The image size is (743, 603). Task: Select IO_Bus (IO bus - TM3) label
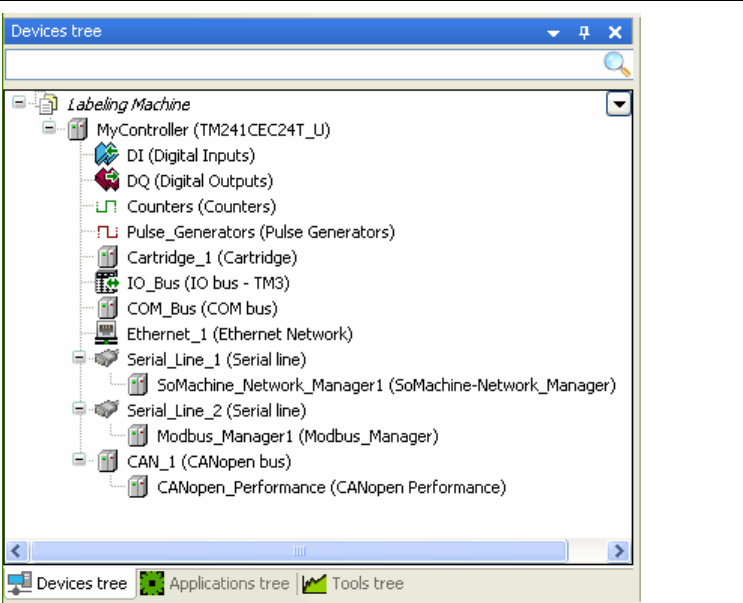point(208,283)
